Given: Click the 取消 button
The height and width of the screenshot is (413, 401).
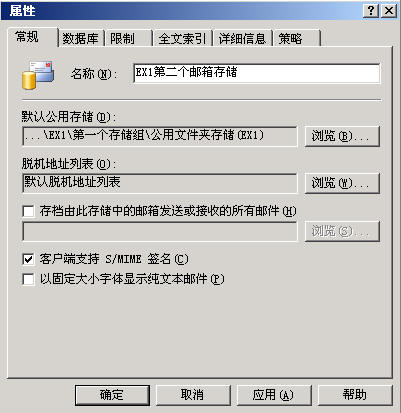Looking at the screenshot, I should tap(193, 395).
